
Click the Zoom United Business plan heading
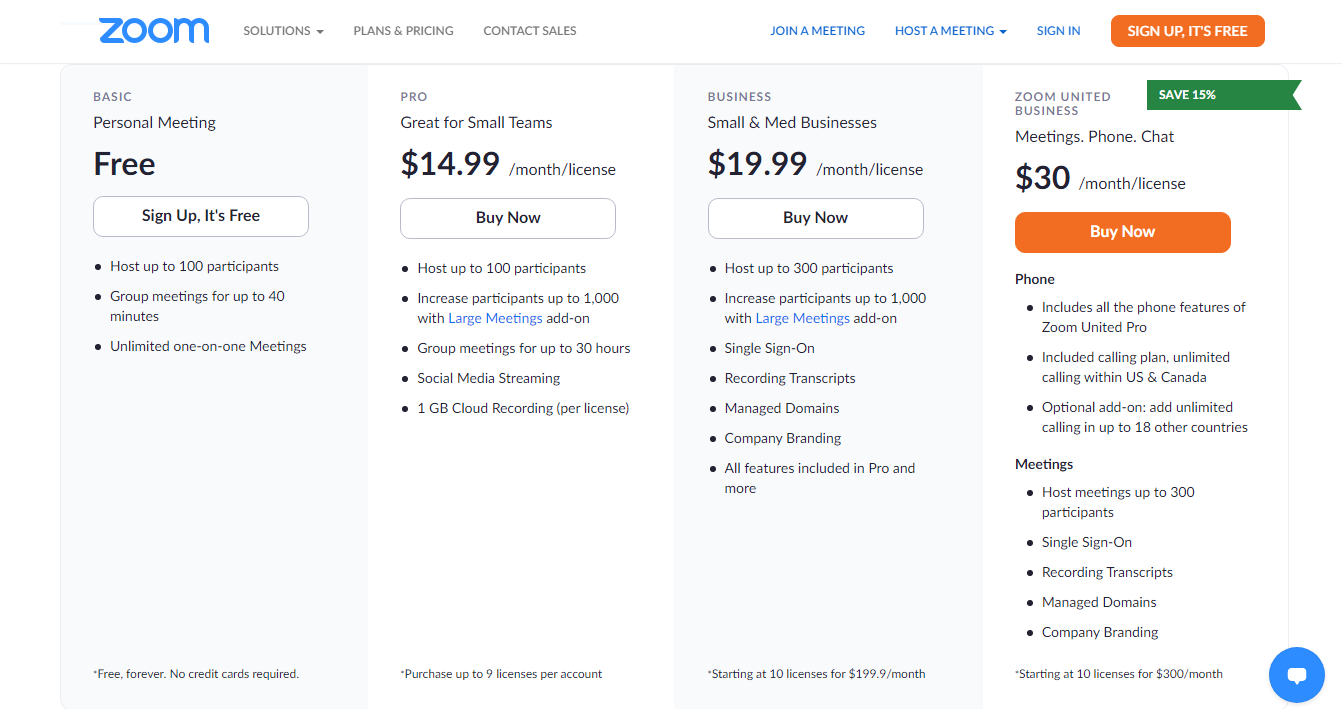pyautogui.click(x=1062, y=103)
